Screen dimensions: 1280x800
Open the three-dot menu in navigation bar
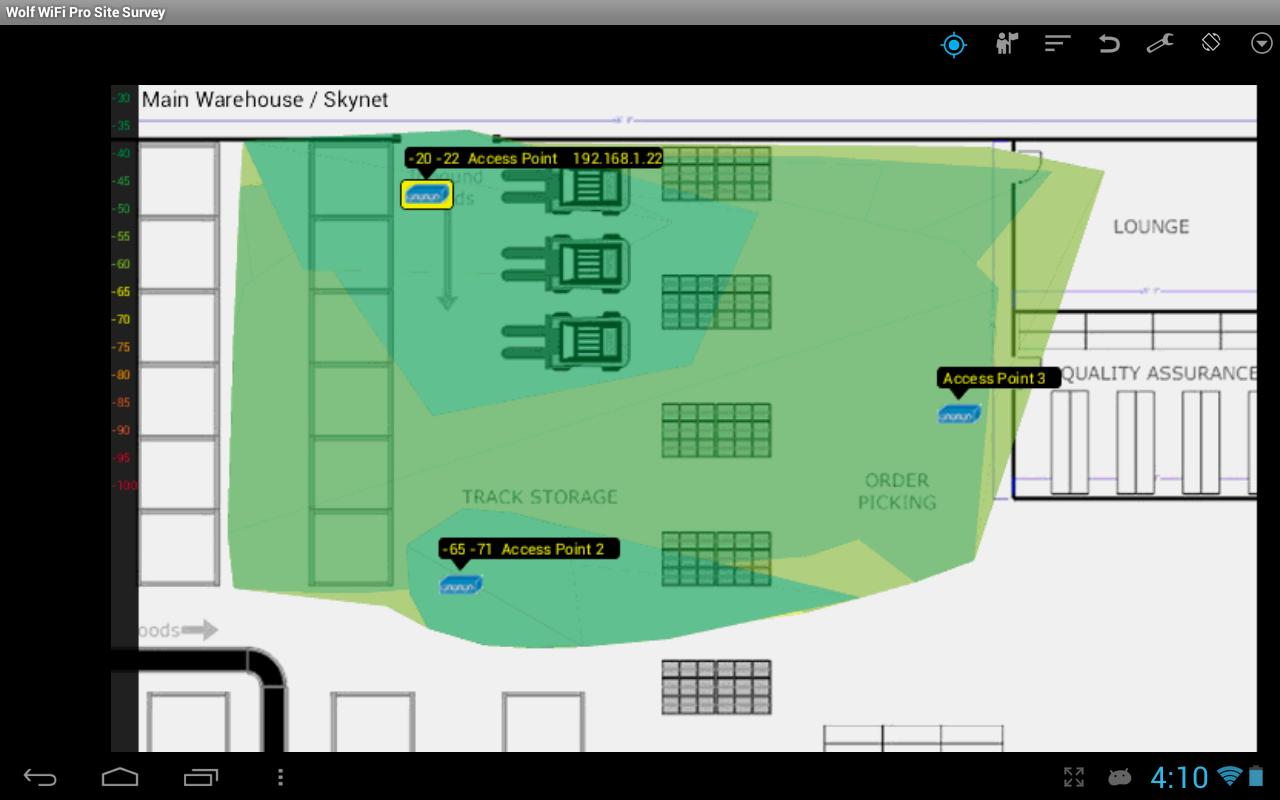click(280, 777)
